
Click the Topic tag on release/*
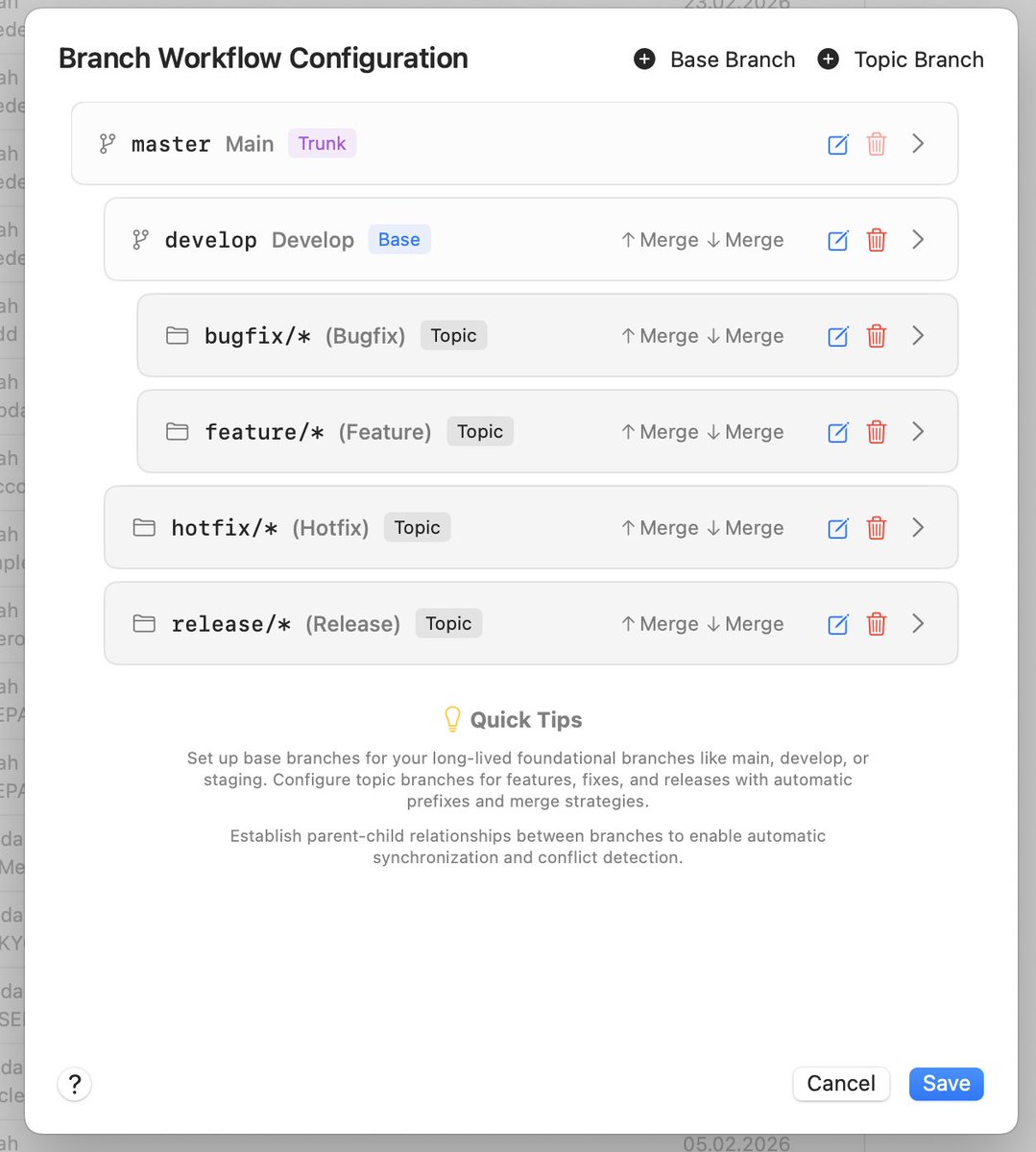[448, 623]
